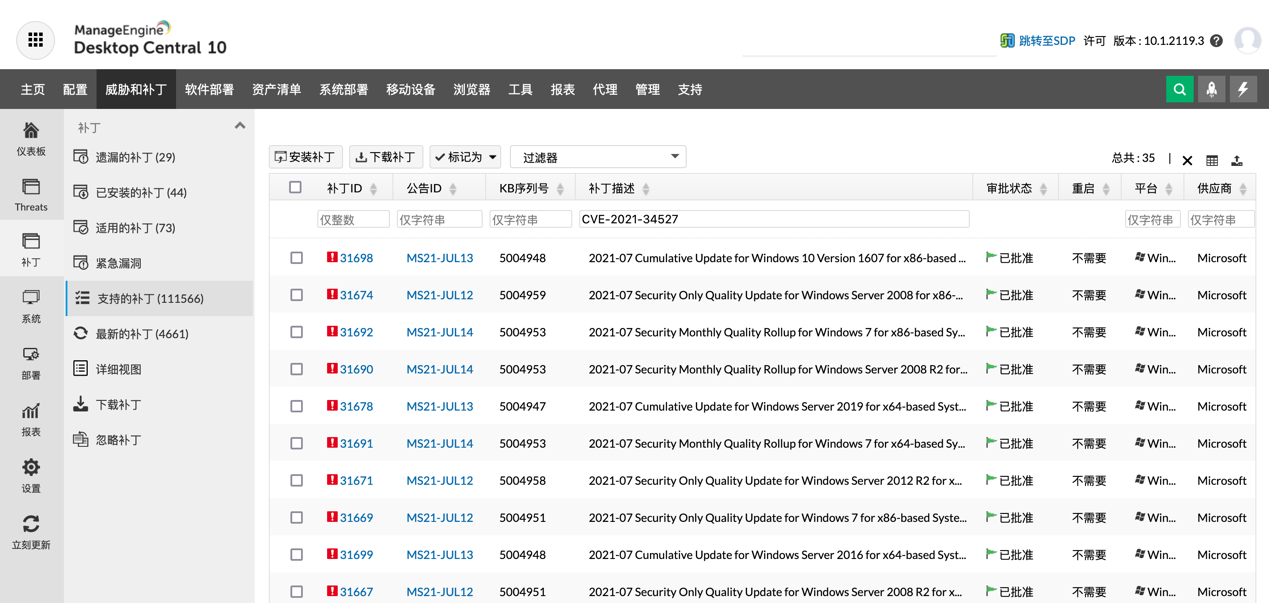Click the help question mark icon
1269x603 pixels.
coord(1216,41)
